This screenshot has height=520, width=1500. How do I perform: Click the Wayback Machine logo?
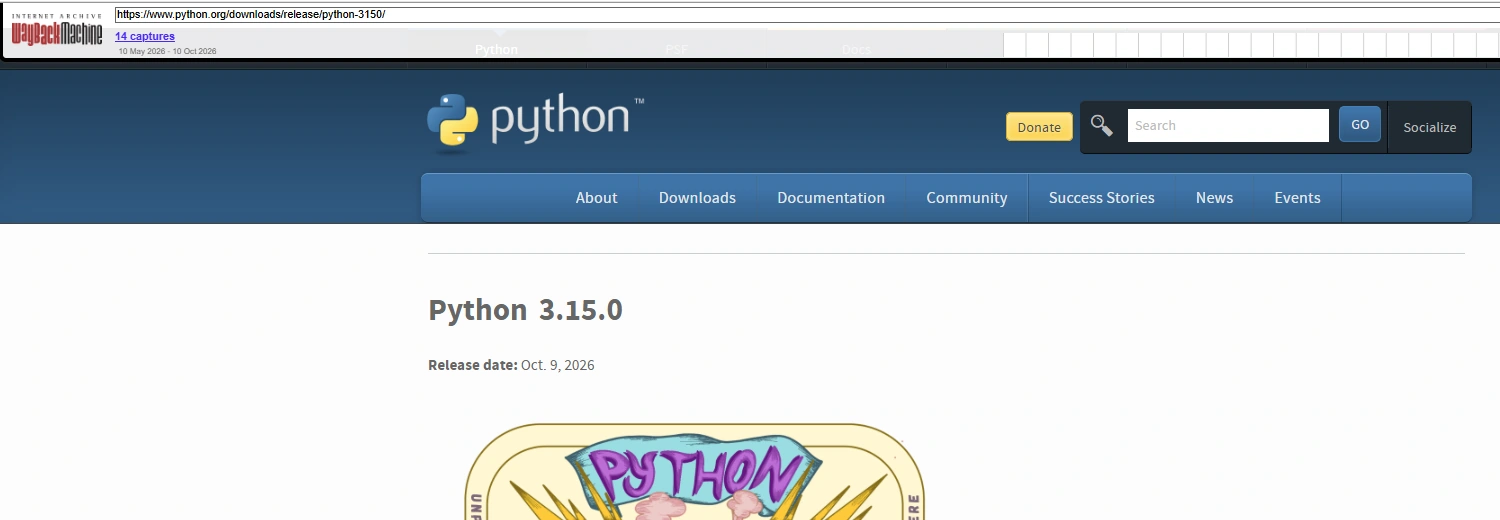(57, 31)
